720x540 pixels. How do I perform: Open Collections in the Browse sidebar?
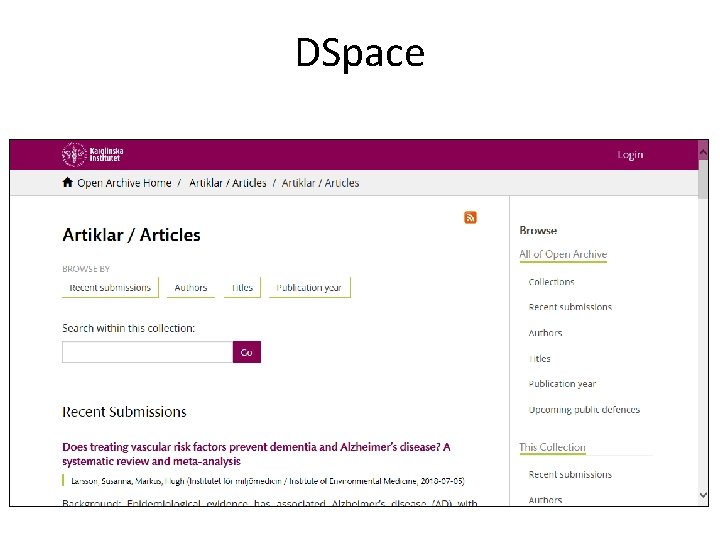tap(551, 281)
